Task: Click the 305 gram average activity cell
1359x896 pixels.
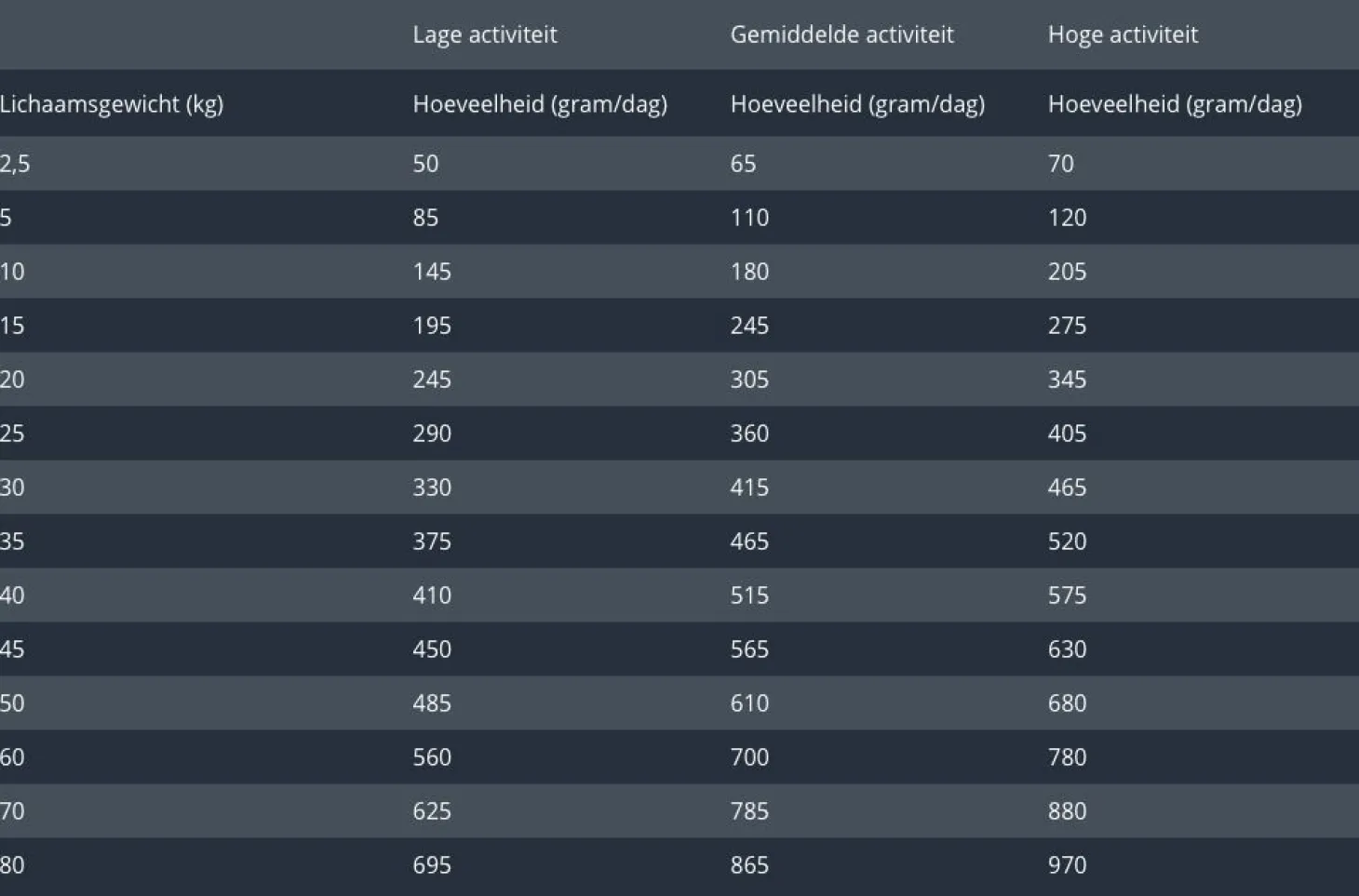Action: click(x=749, y=380)
